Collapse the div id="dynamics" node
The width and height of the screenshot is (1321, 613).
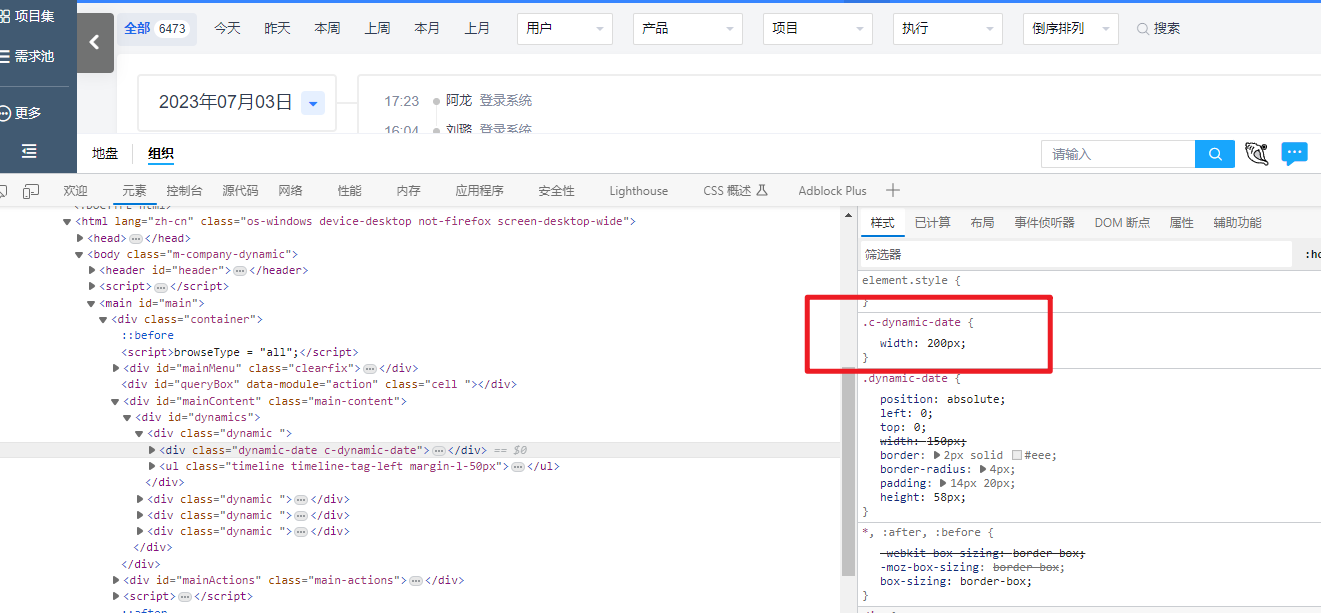(128, 417)
